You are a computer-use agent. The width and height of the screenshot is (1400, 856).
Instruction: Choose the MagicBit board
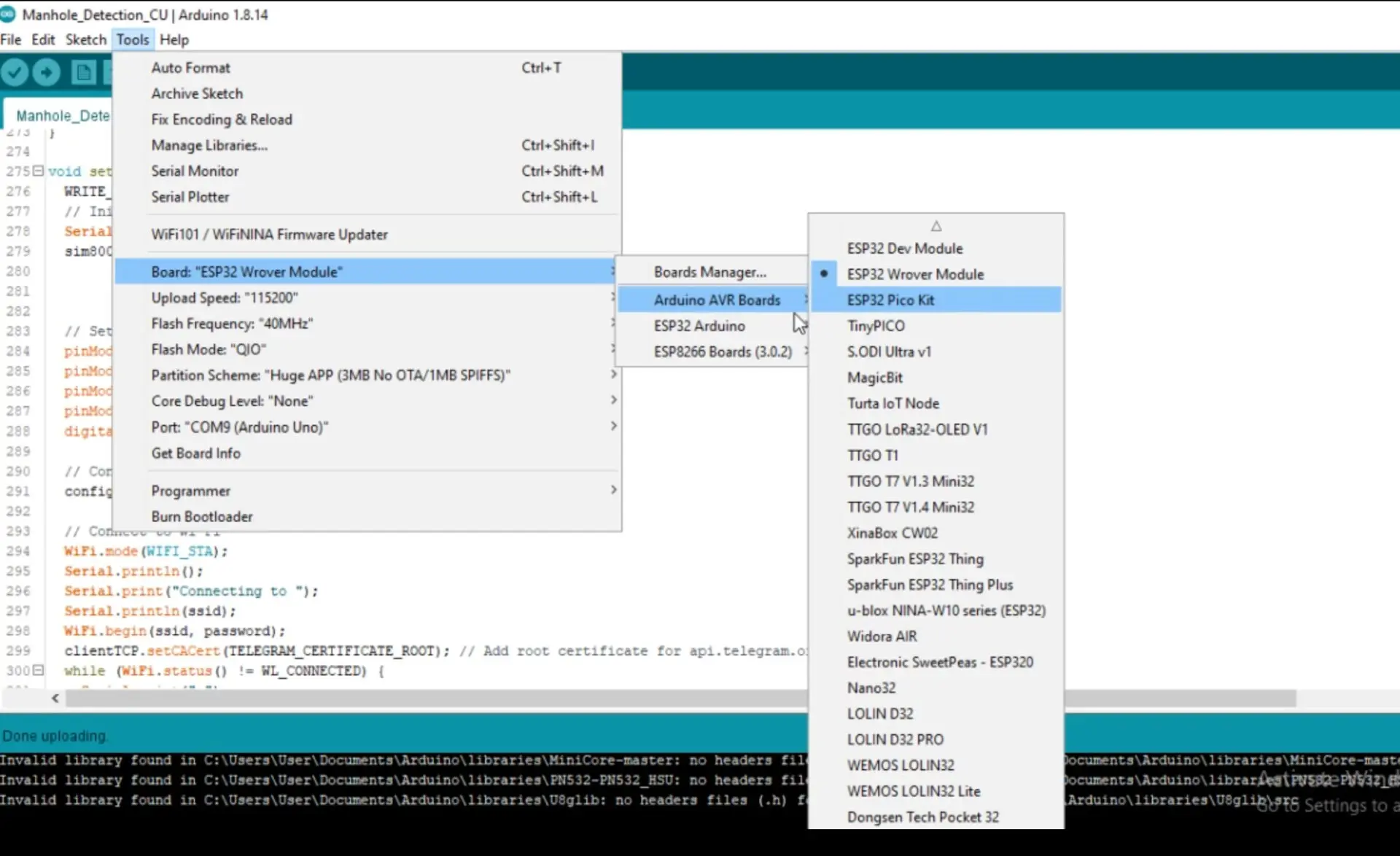click(x=936, y=377)
